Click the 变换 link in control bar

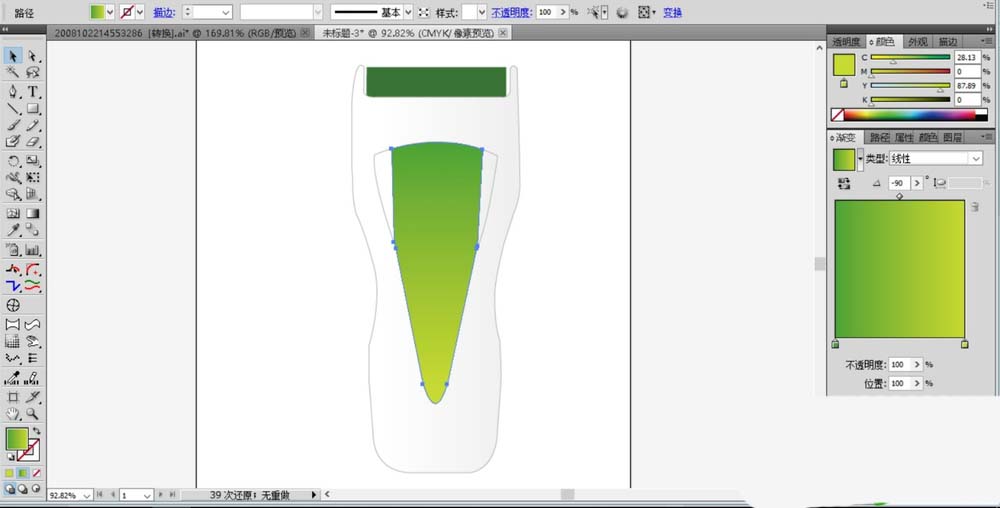(x=672, y=12)
